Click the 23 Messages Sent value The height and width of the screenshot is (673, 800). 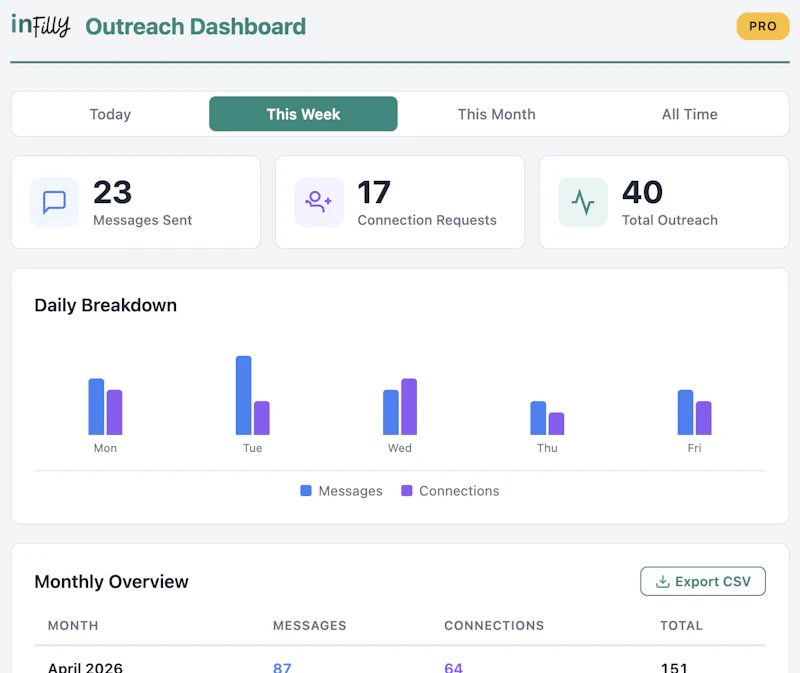pyautogui.click(x=113, y=192)
